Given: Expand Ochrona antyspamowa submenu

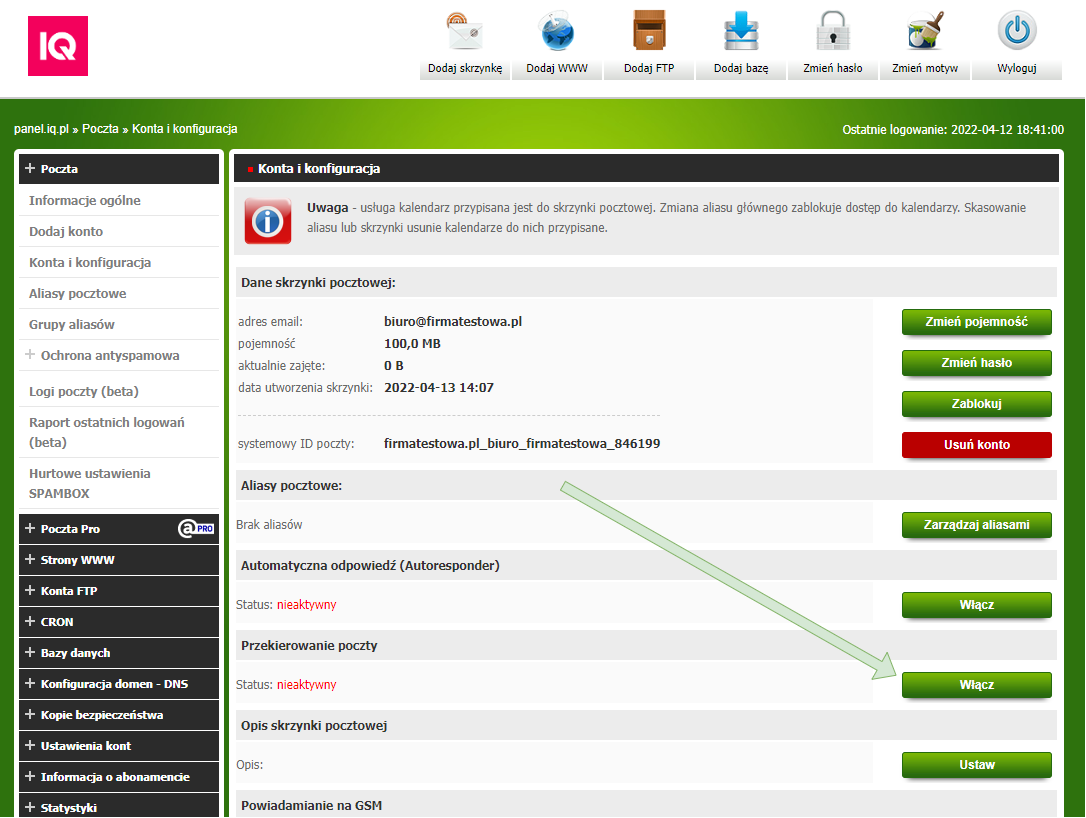Looking at the screenshot, I should tap(109, 355).
